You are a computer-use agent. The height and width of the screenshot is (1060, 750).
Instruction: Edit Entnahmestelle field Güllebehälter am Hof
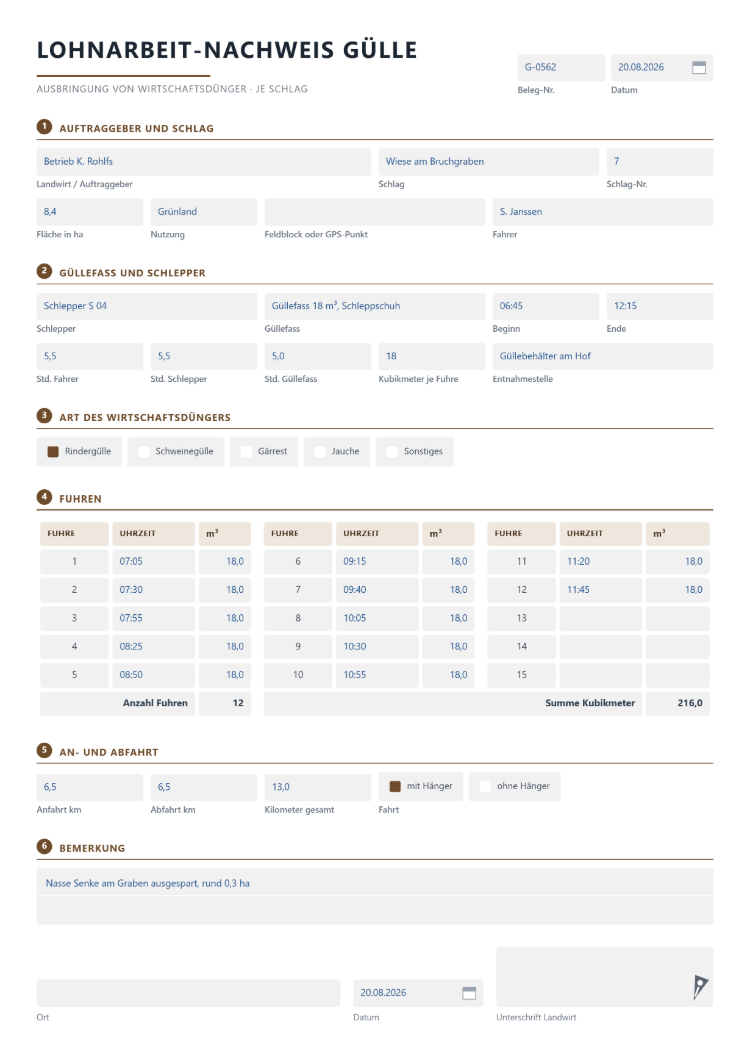pos(603,356)
